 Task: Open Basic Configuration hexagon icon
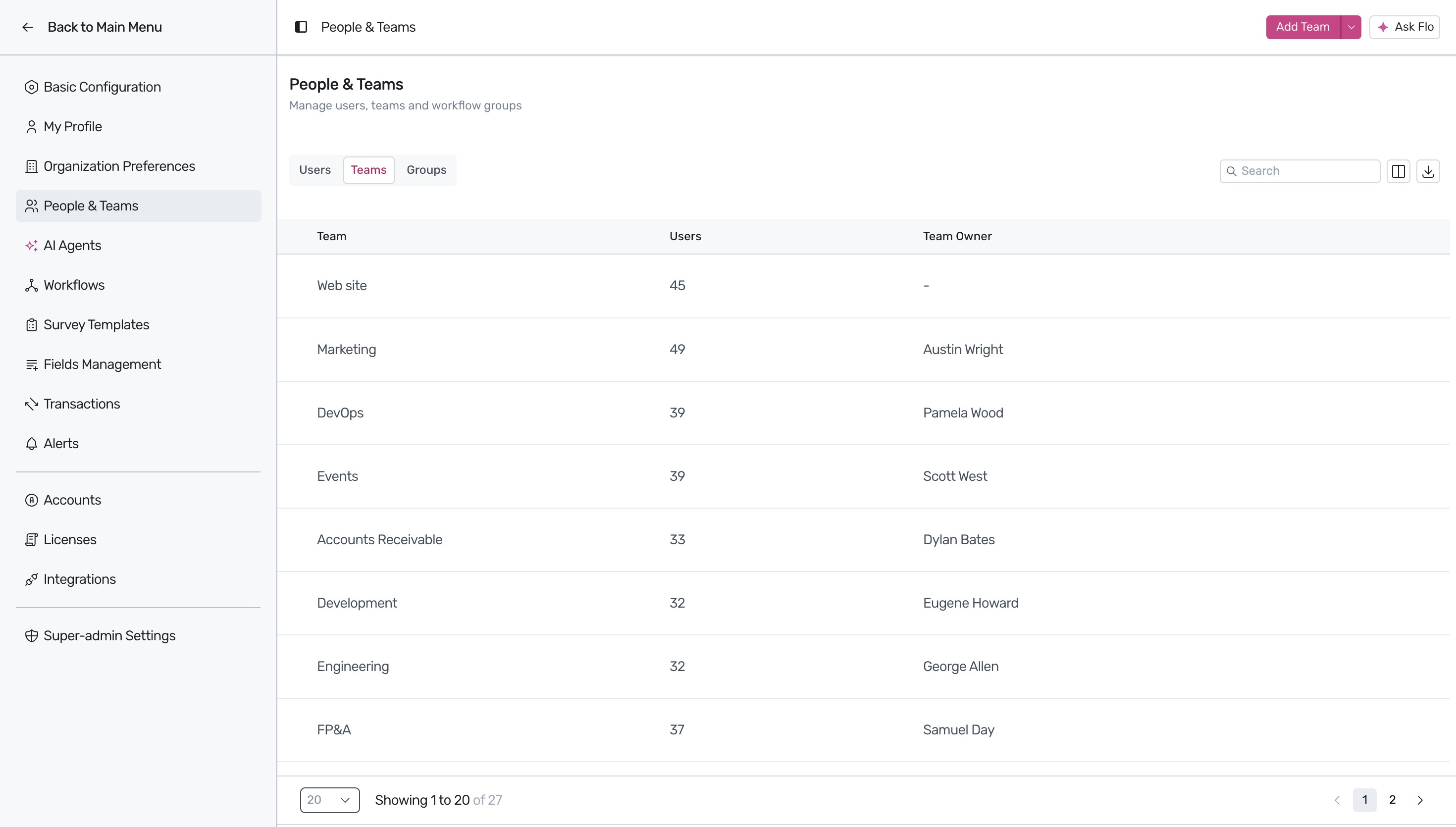[x=32, y=87]
